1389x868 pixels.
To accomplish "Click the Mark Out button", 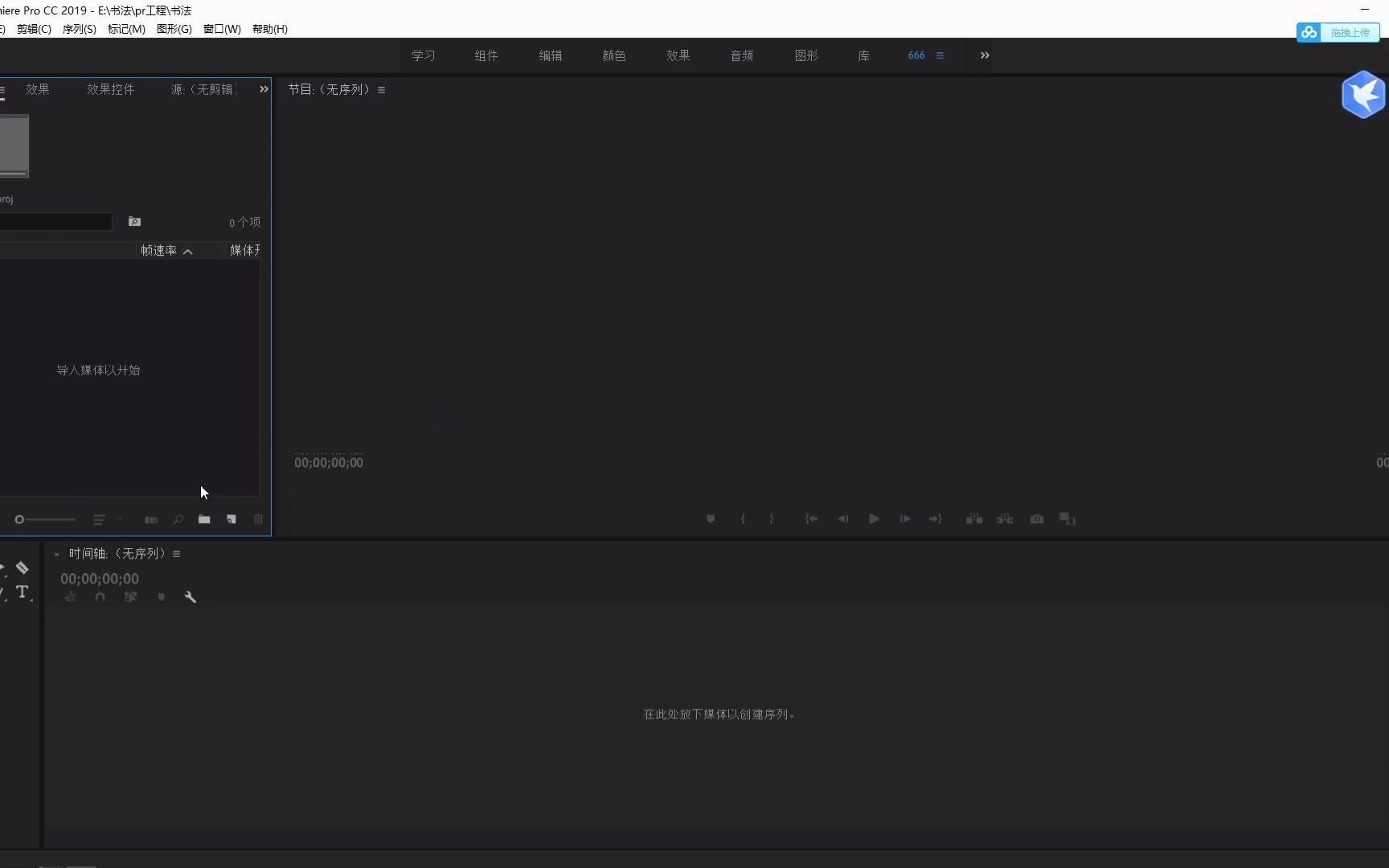I will [x=772, y=519].
